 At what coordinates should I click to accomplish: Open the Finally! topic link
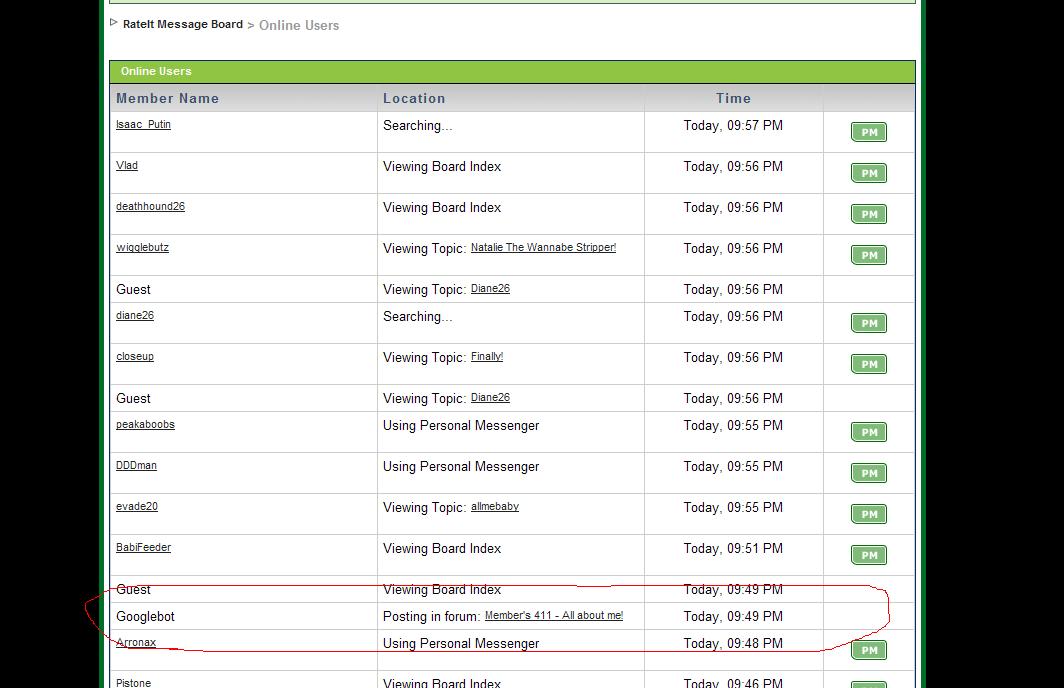487,356
